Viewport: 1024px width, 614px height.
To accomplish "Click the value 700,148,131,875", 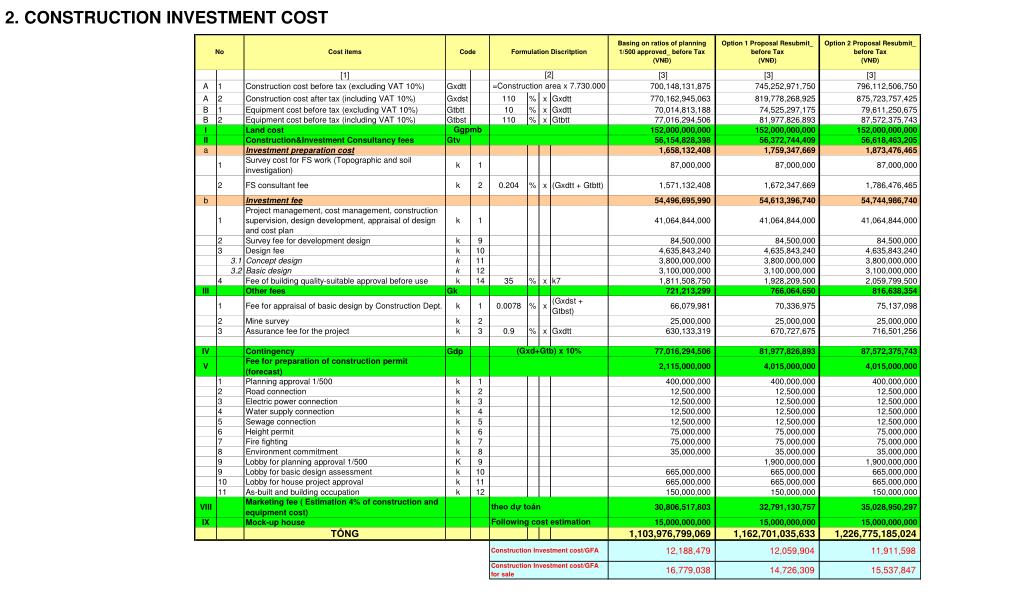I will [x=680, y=86].
